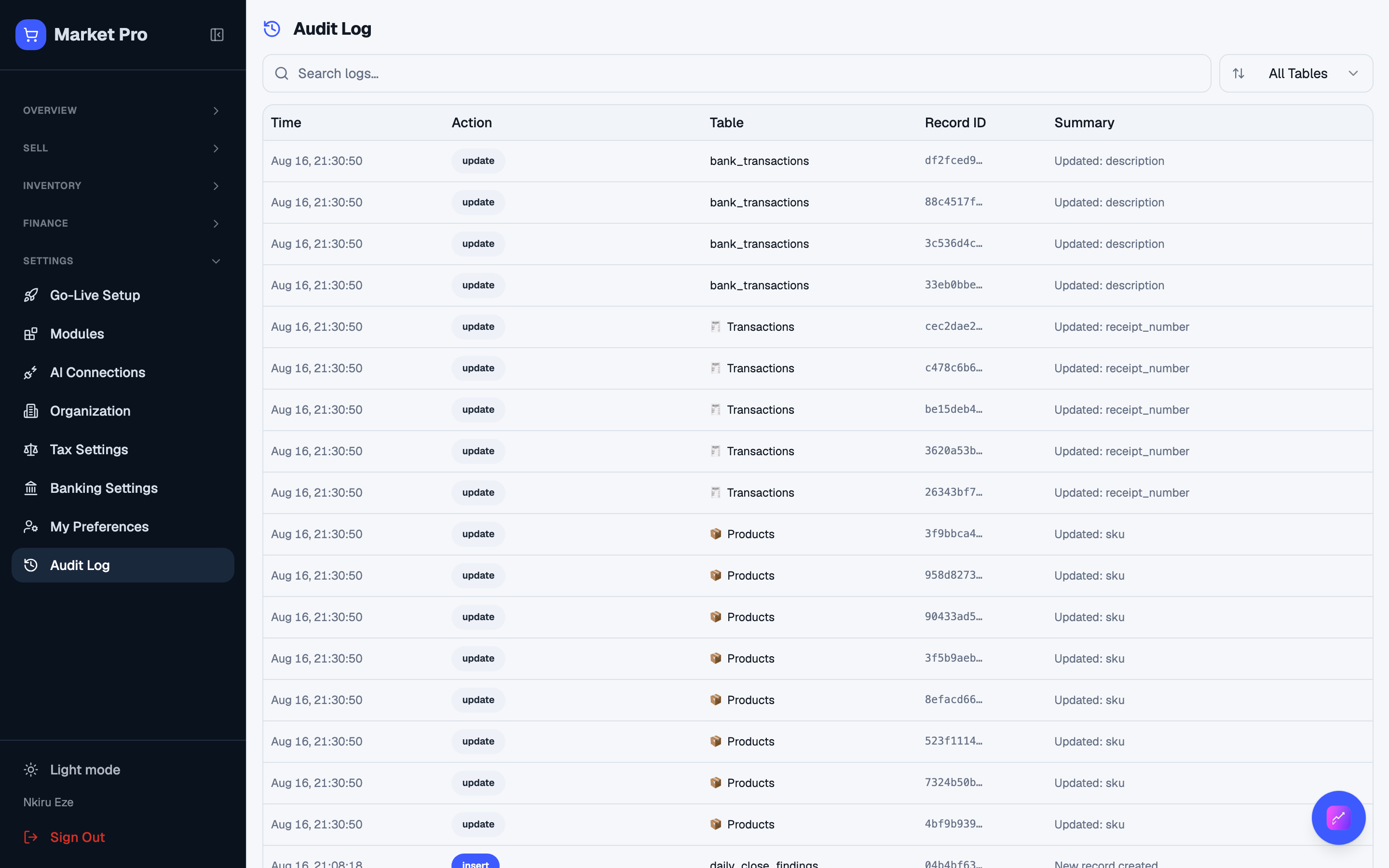Collapse the sidebar panel icon

(x=217, y=34)
